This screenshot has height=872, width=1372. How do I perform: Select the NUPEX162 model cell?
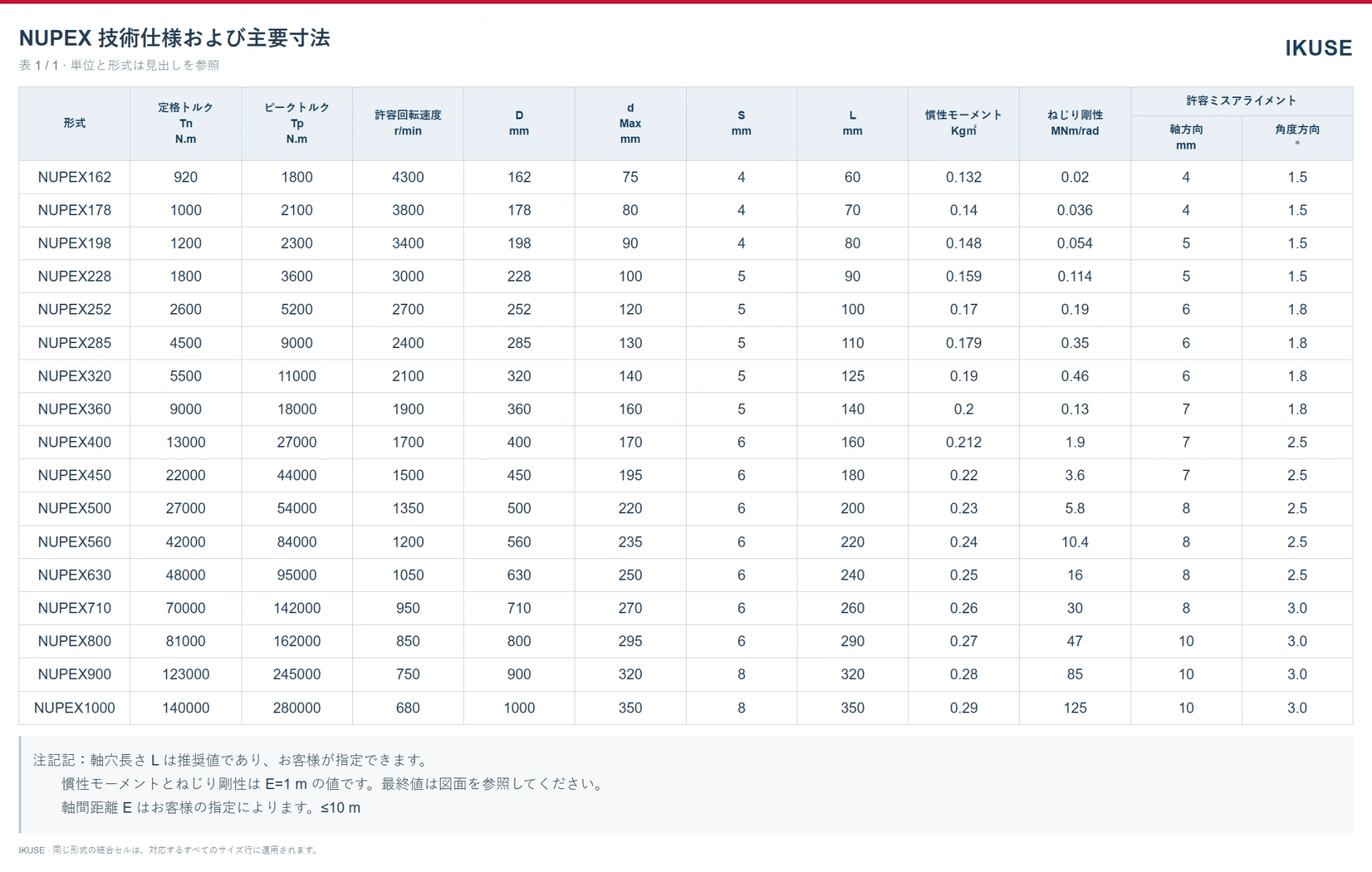tap(74, 177)
